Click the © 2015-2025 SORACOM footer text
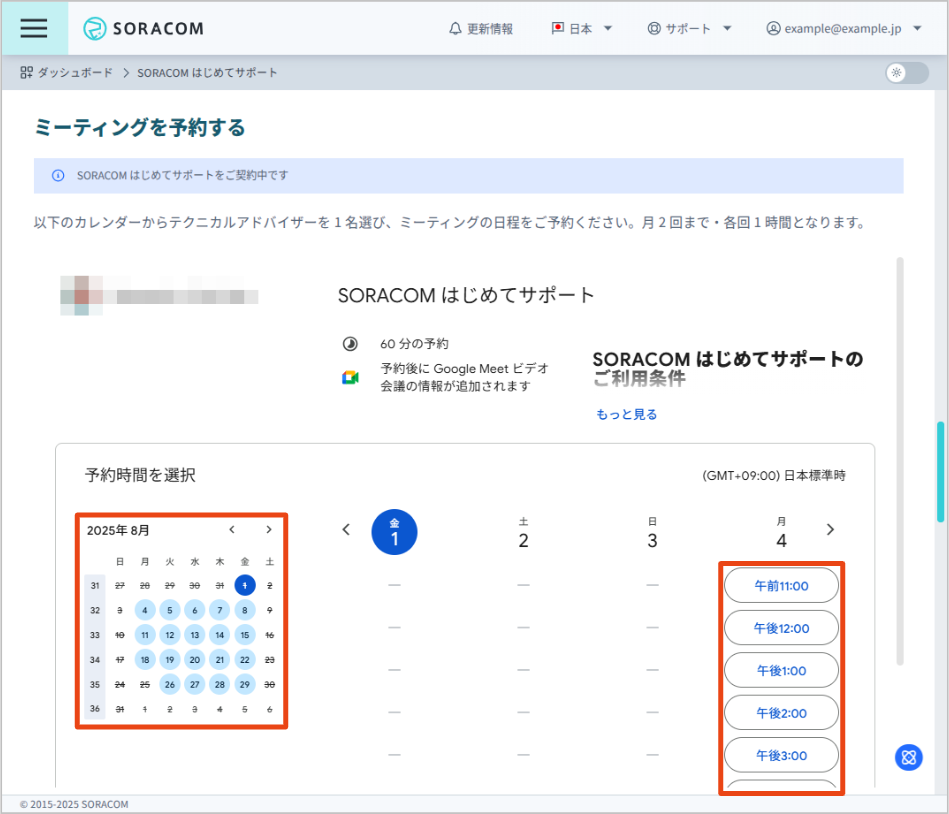This screenshot has height=814, width=949. click(74, 804)
